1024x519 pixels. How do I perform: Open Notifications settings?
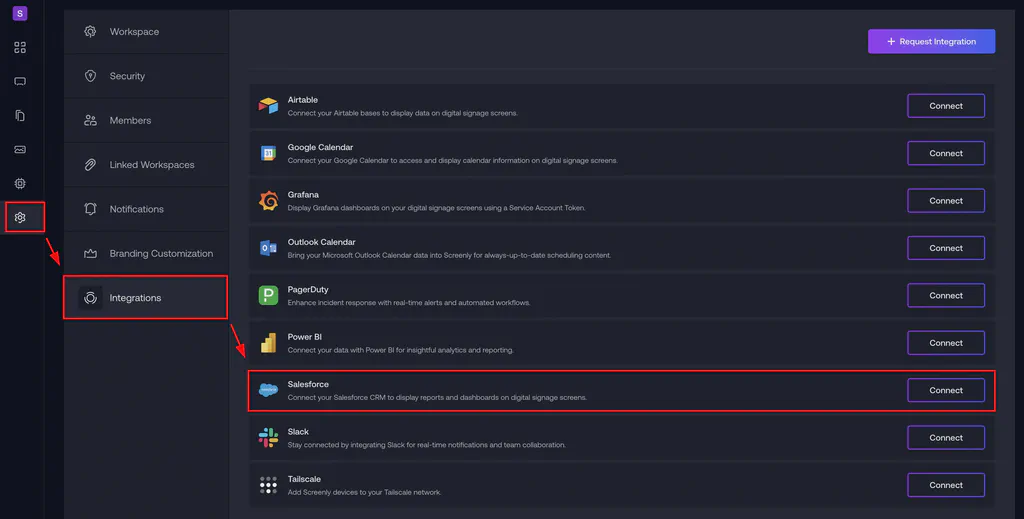(146, 209)
